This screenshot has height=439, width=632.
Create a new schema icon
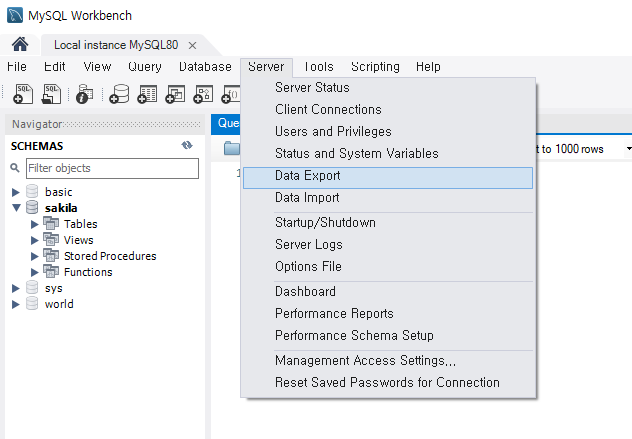(x=119, y=94)
